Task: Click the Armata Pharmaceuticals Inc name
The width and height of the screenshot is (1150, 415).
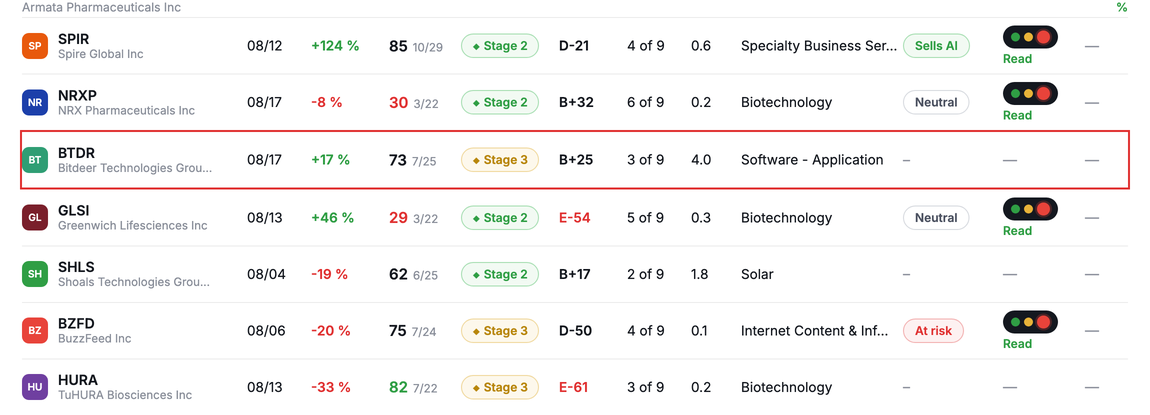Action: [x=102, y=7]
